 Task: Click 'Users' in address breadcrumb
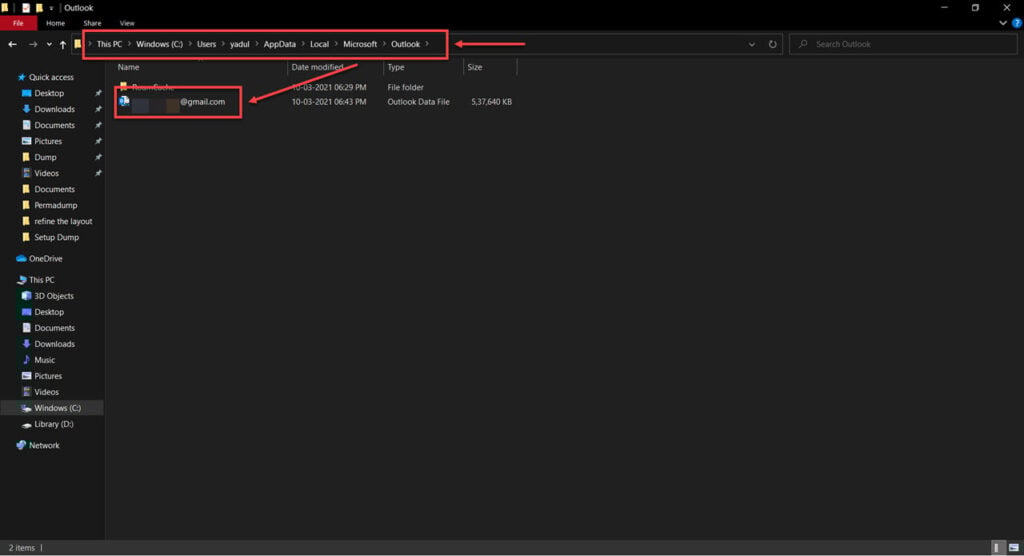[x=206, y=44]
